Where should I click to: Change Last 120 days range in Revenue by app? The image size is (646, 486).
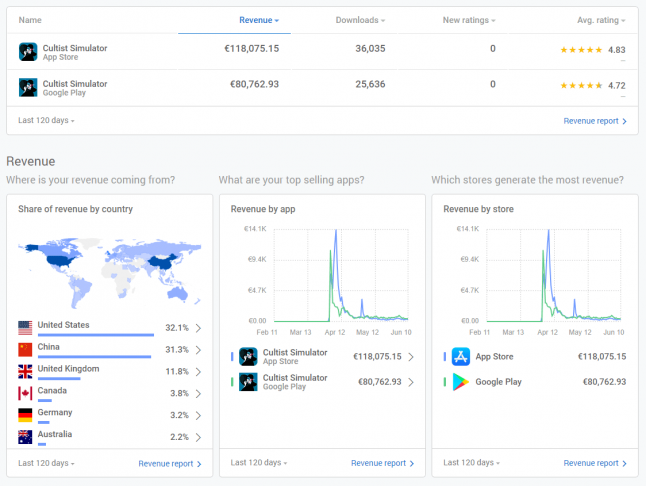[258, 463]
